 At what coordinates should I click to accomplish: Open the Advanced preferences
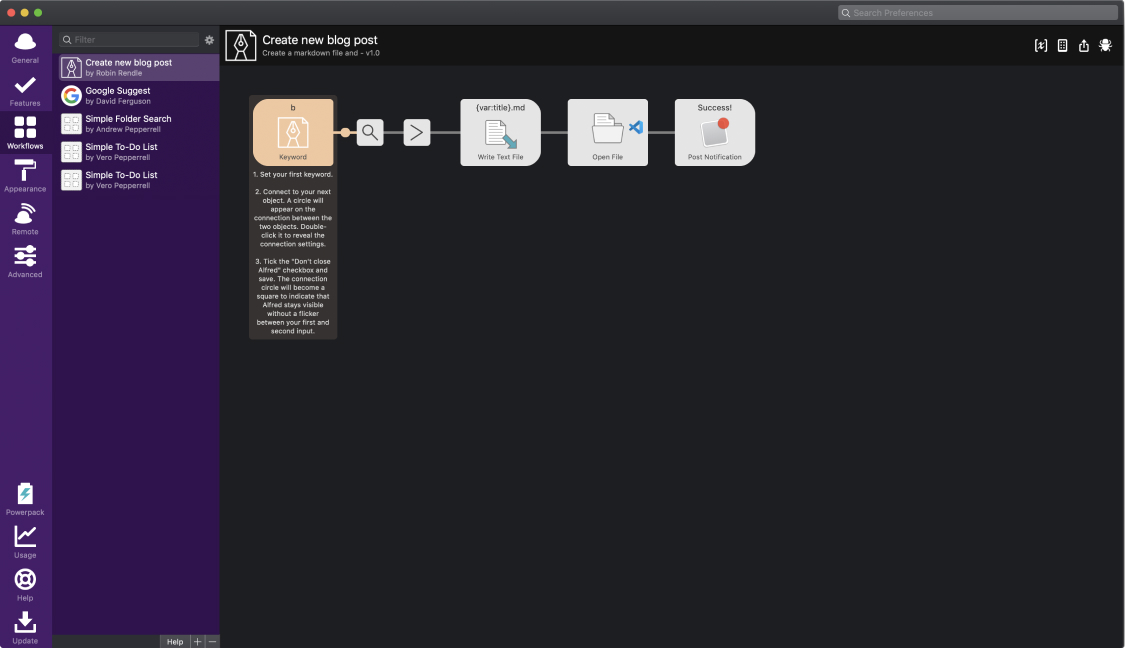pyautogui.click(x=25, y=262)
